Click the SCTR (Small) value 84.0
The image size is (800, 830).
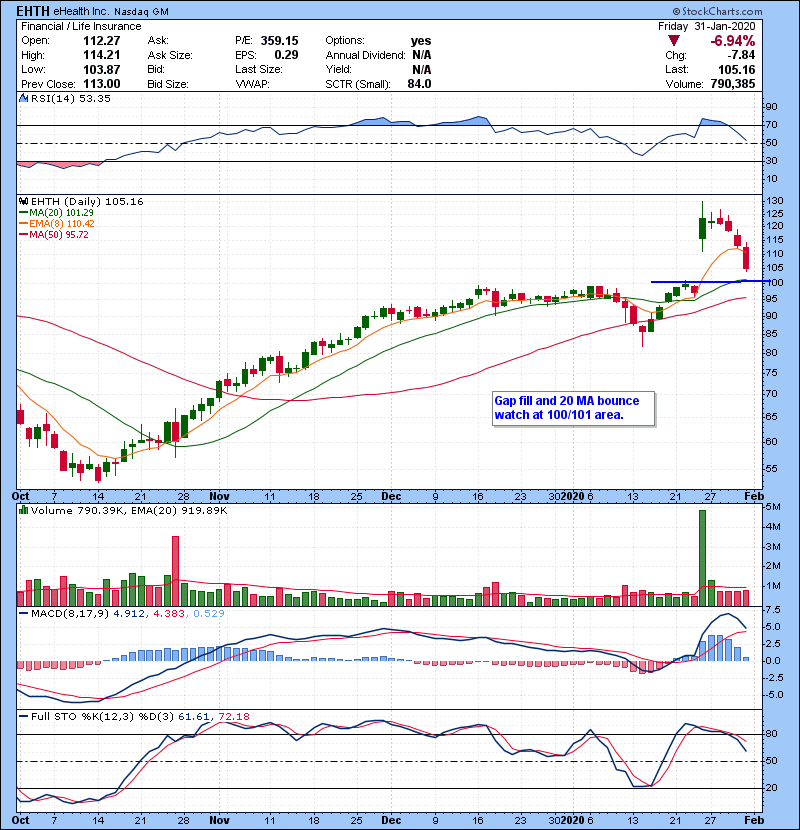tap(419, 84)
